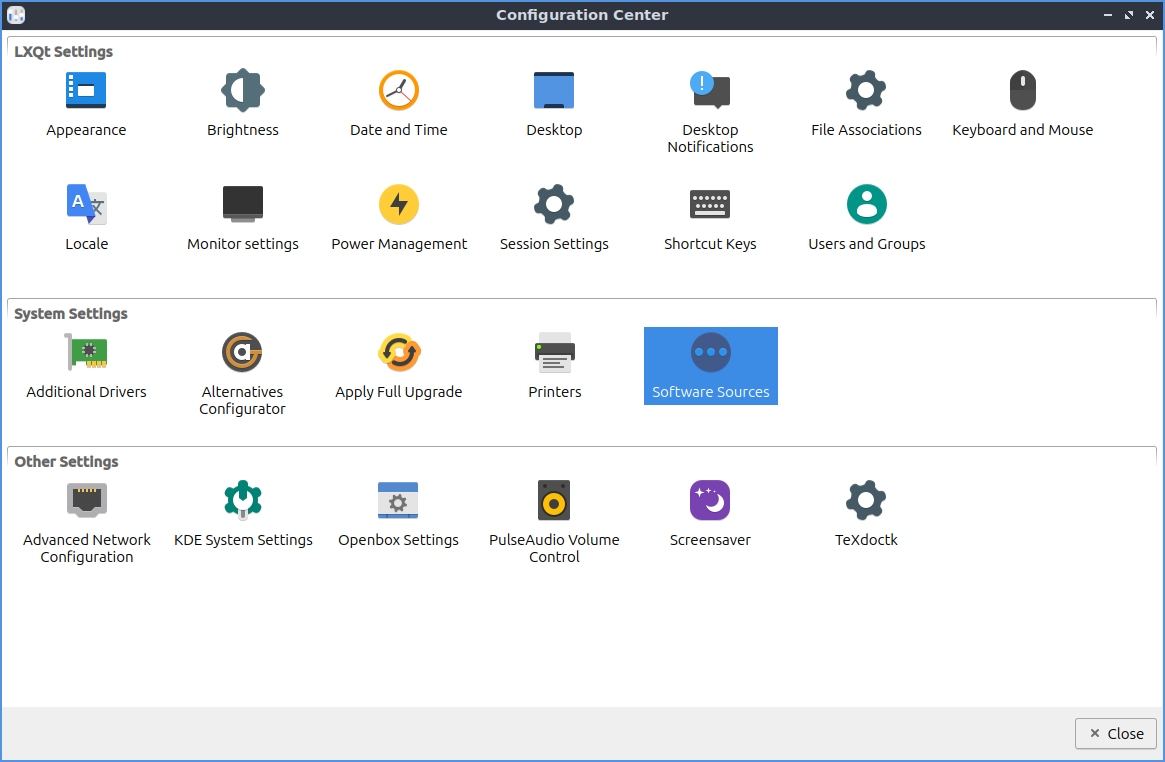Launch Additional Drivers tool
Image resolution: width=1165 pixels, height=762 pixels.
(x=86, y=353)
